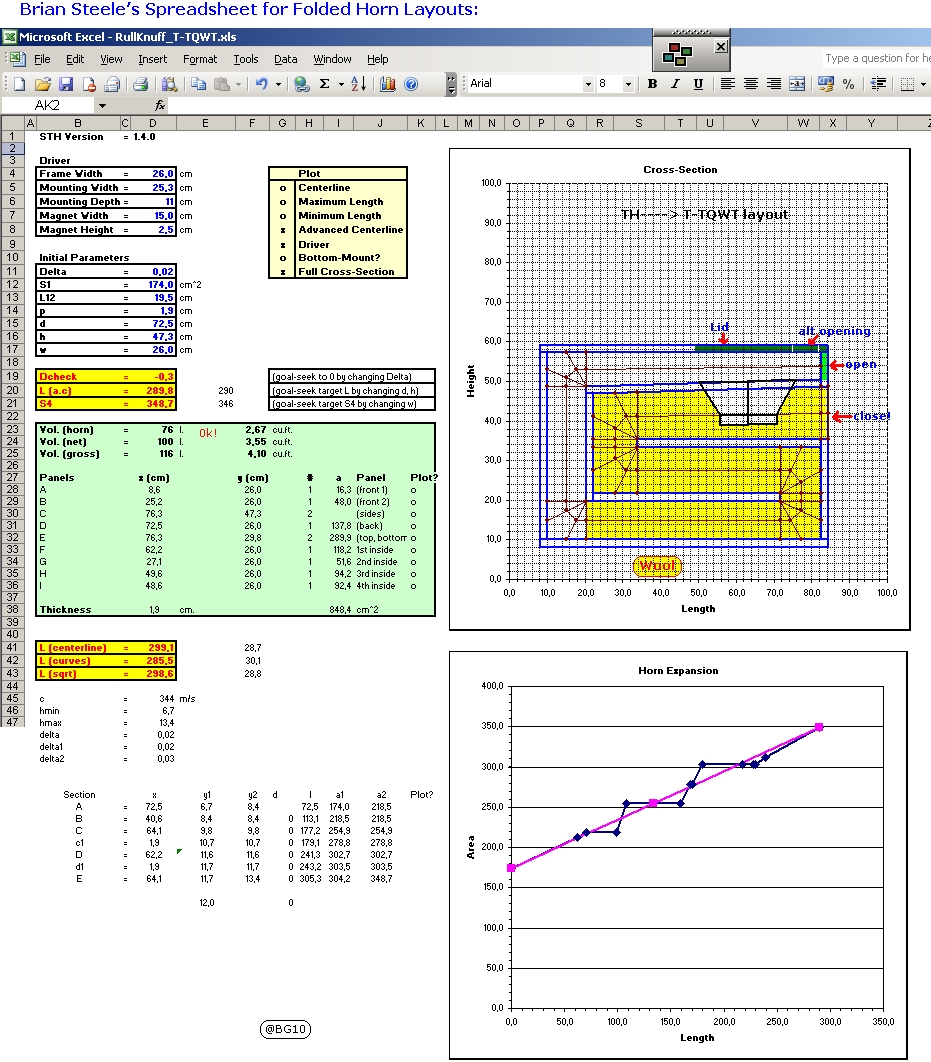Image resolution: width=931 pixels, height=1062 pixels.
Task: Open the Tools menu
Action: [246, 59]
